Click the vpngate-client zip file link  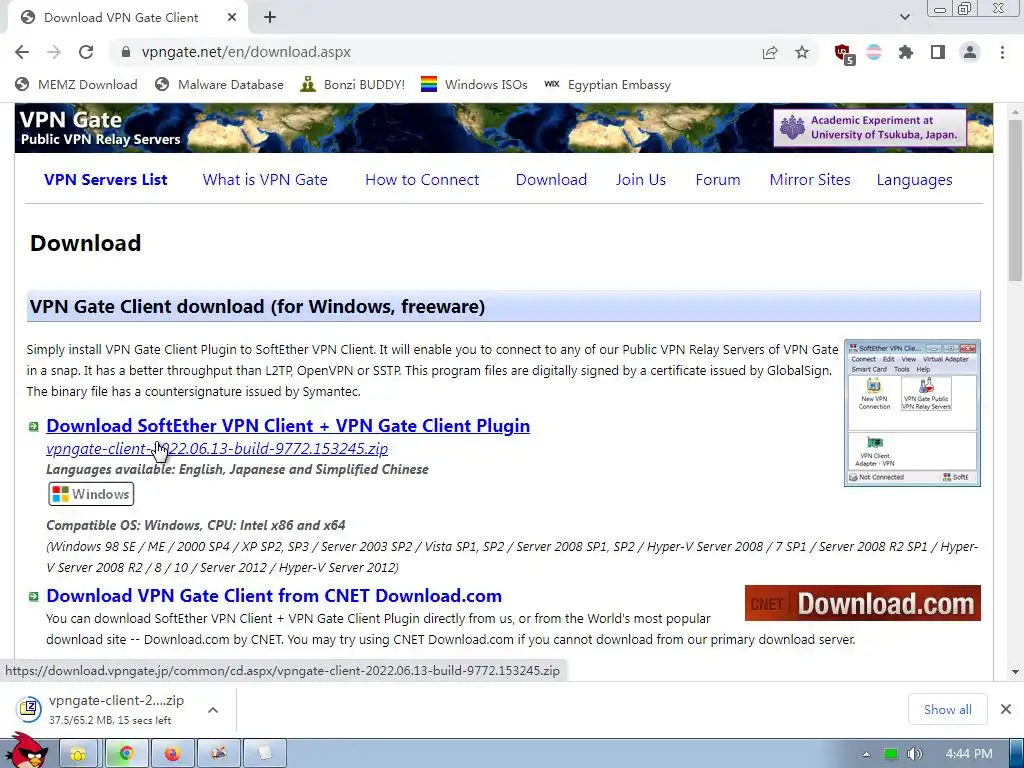pyautogui.click(x=217, y=449)
